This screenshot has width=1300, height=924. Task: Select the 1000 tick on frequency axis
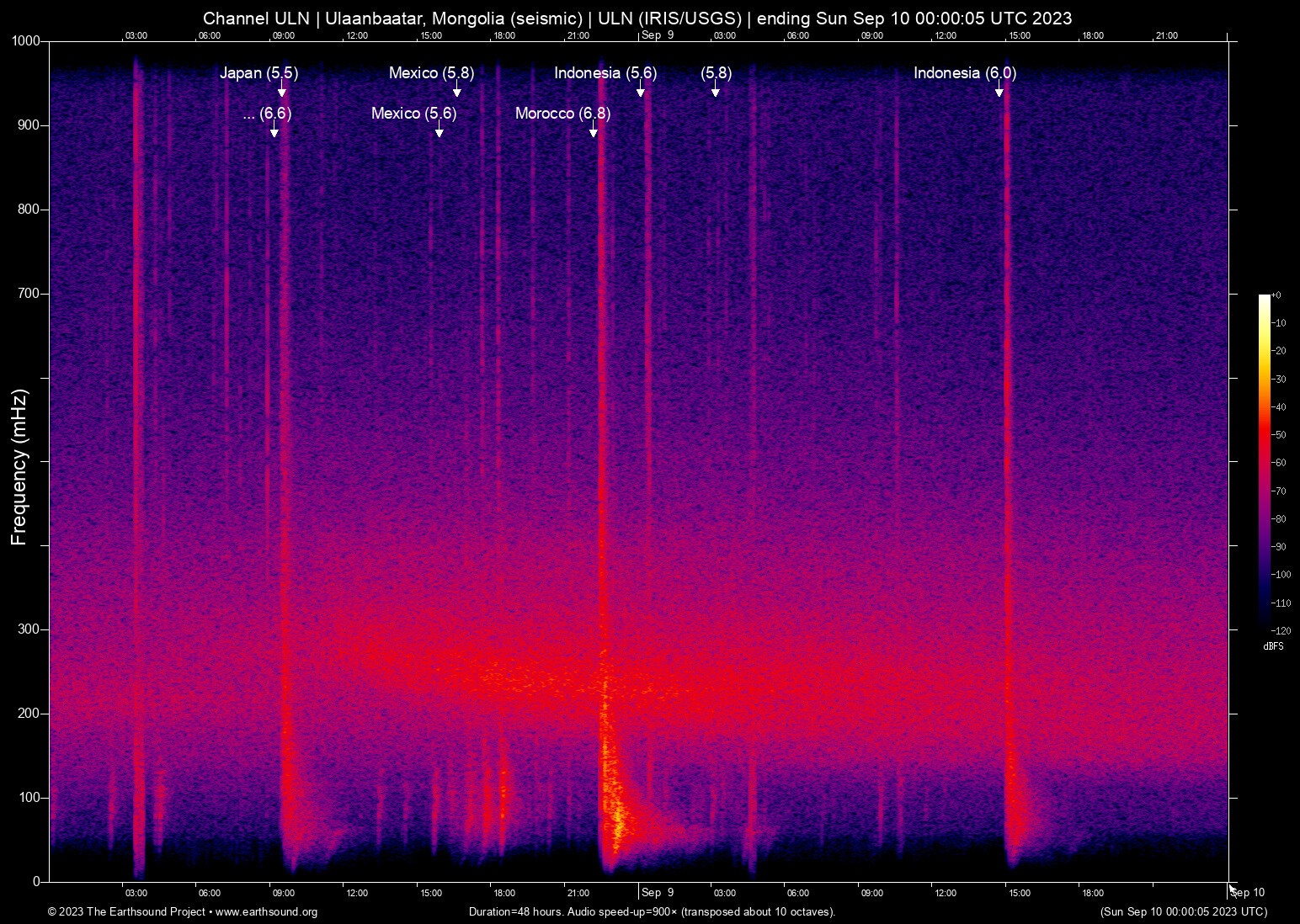click(x=25, y=41)
